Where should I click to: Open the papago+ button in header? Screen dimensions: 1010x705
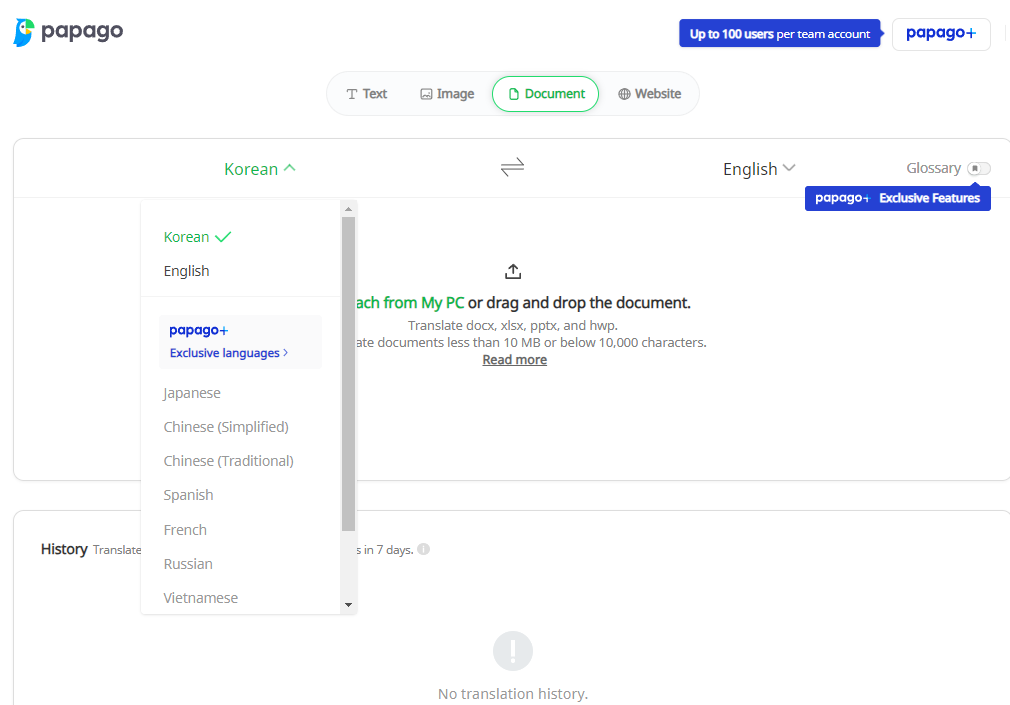941,34
